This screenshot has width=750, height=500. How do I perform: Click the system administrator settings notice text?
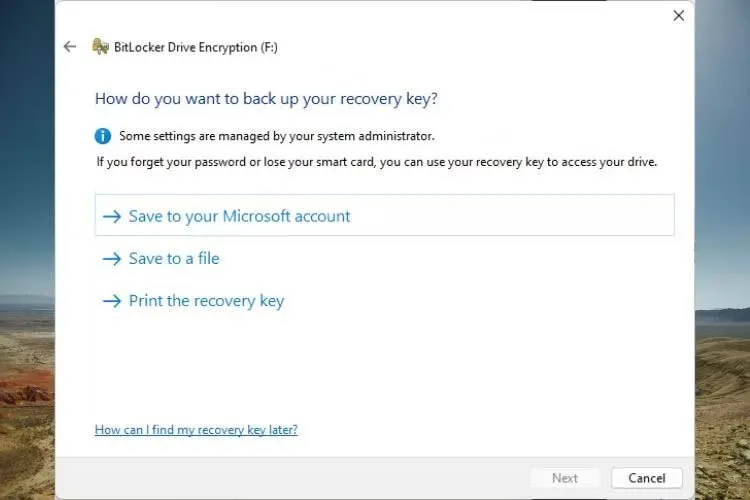[277, 136]
